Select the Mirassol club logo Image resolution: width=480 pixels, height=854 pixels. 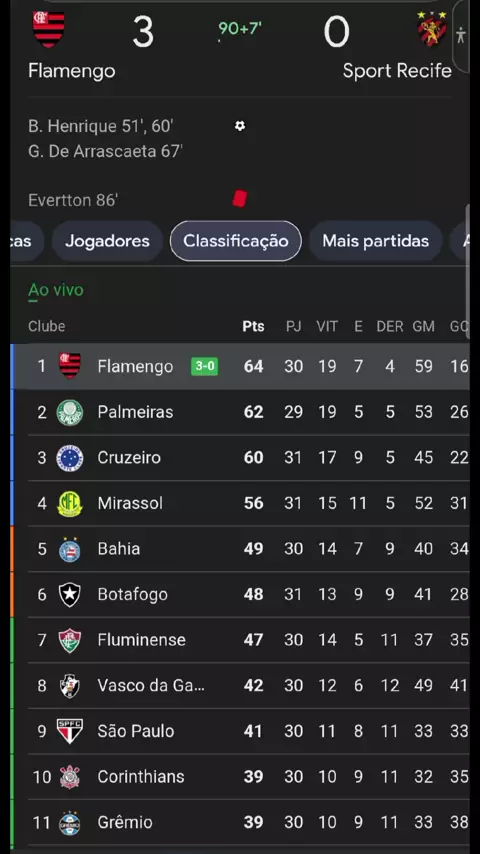tap(70, 503)
